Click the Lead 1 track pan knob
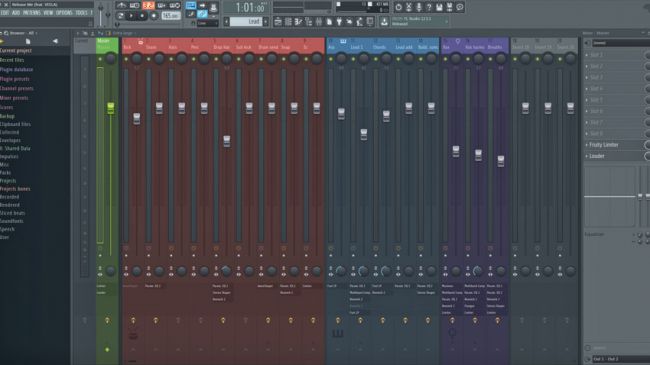This screenshot has width=650, height=365. (364, 59)
